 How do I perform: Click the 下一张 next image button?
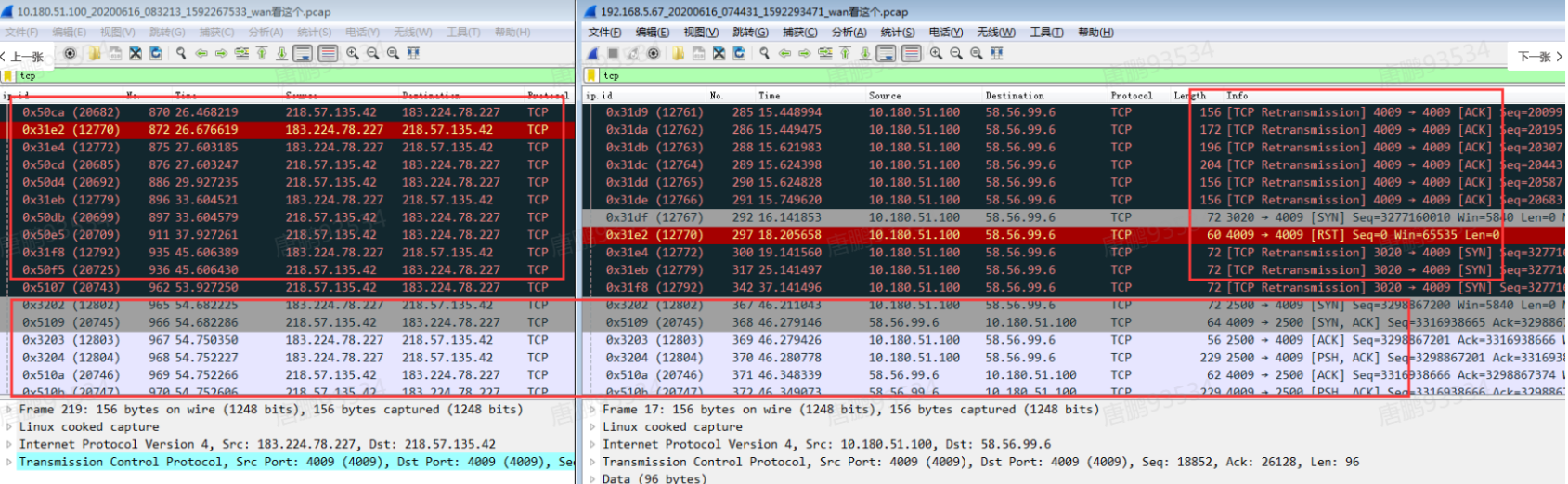1539,58
